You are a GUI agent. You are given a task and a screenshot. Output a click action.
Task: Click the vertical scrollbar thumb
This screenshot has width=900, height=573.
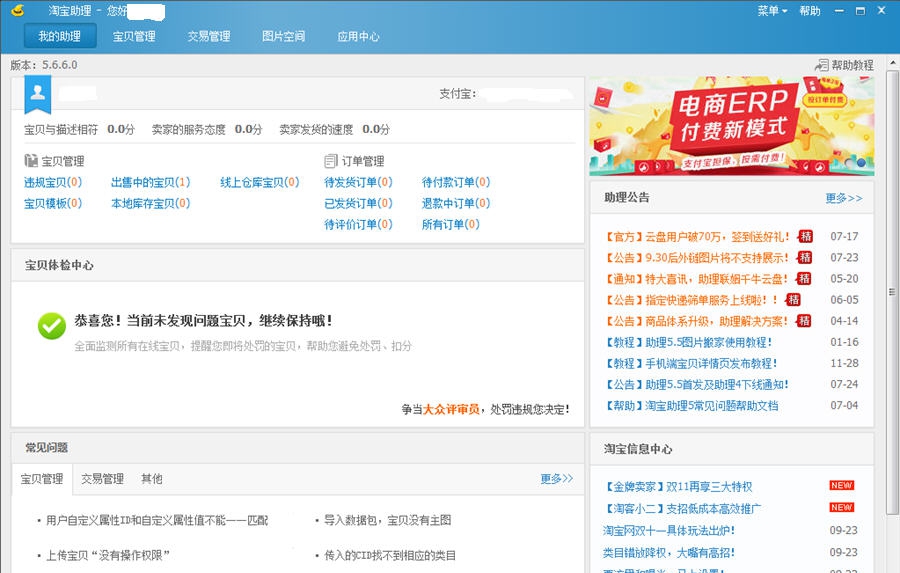892,292
